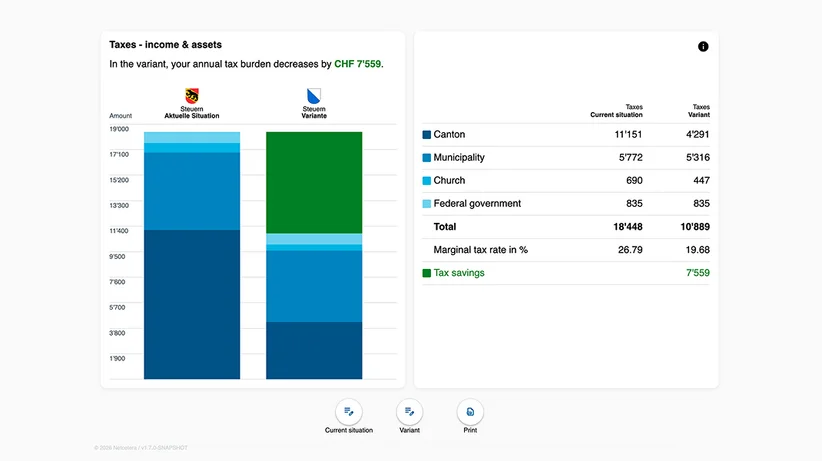This screenshot has width=822, height=461.
Task: Select the municipality segment in the variant bar
Action: [x=314, y=286]
